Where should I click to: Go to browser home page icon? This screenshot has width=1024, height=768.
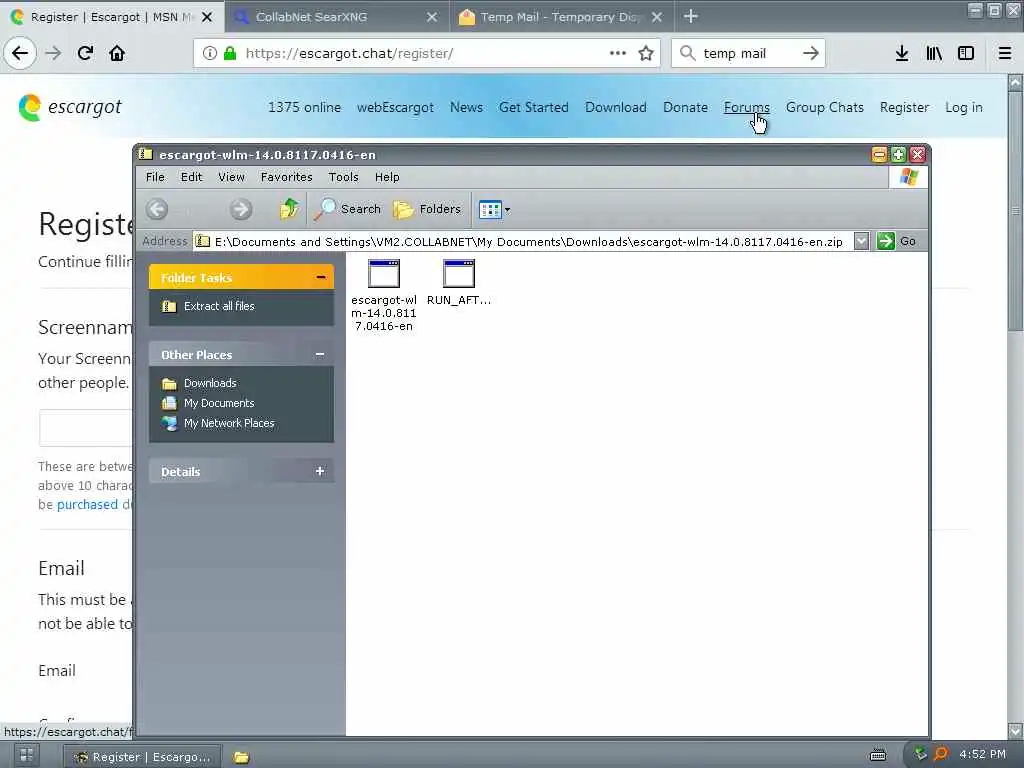pos(117,53)
